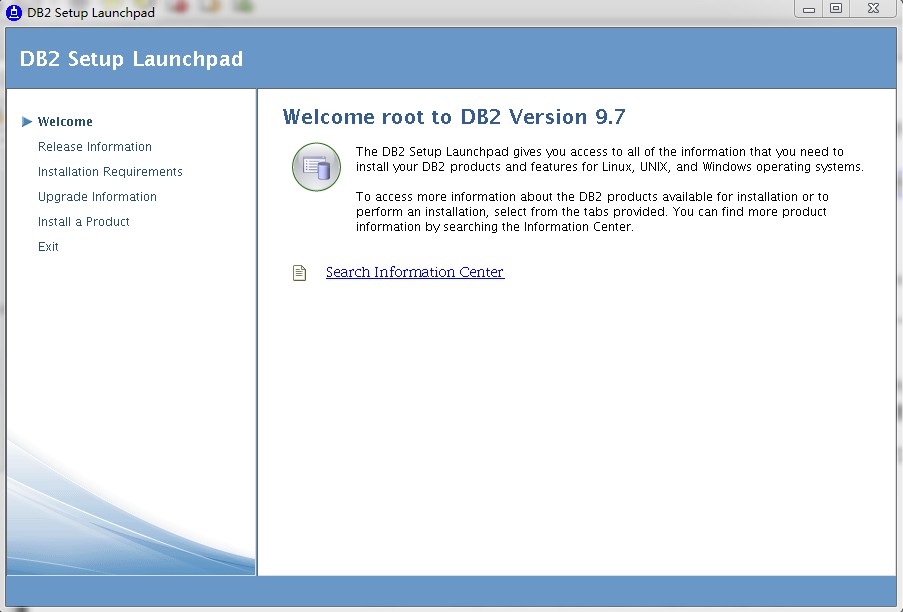Click the paragraph starting 'The DB2 Setup Launchpad gives'
This screenshot has width=903, height=612.
[610, 159]
